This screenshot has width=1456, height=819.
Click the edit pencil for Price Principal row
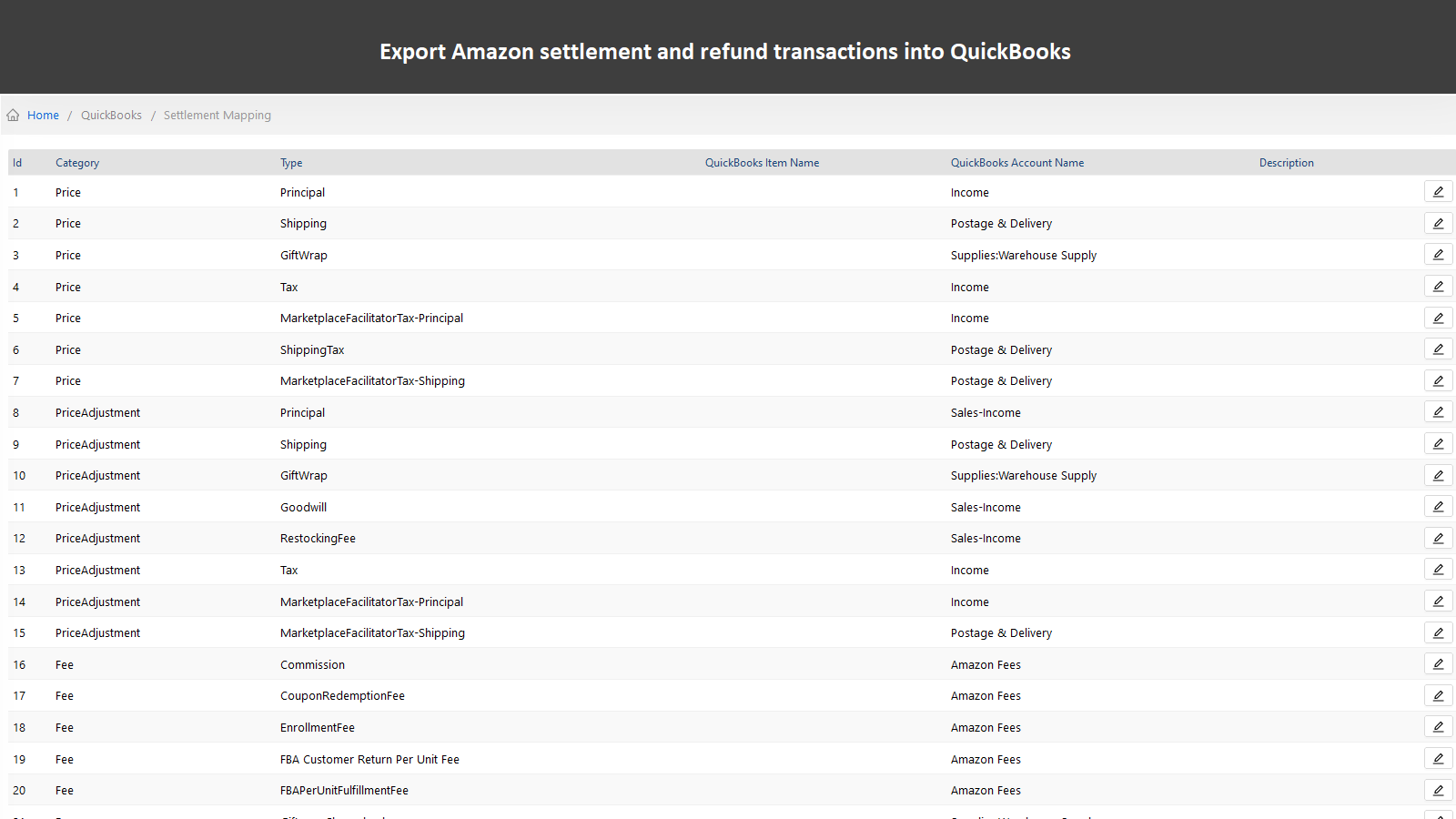(1438, 192)
